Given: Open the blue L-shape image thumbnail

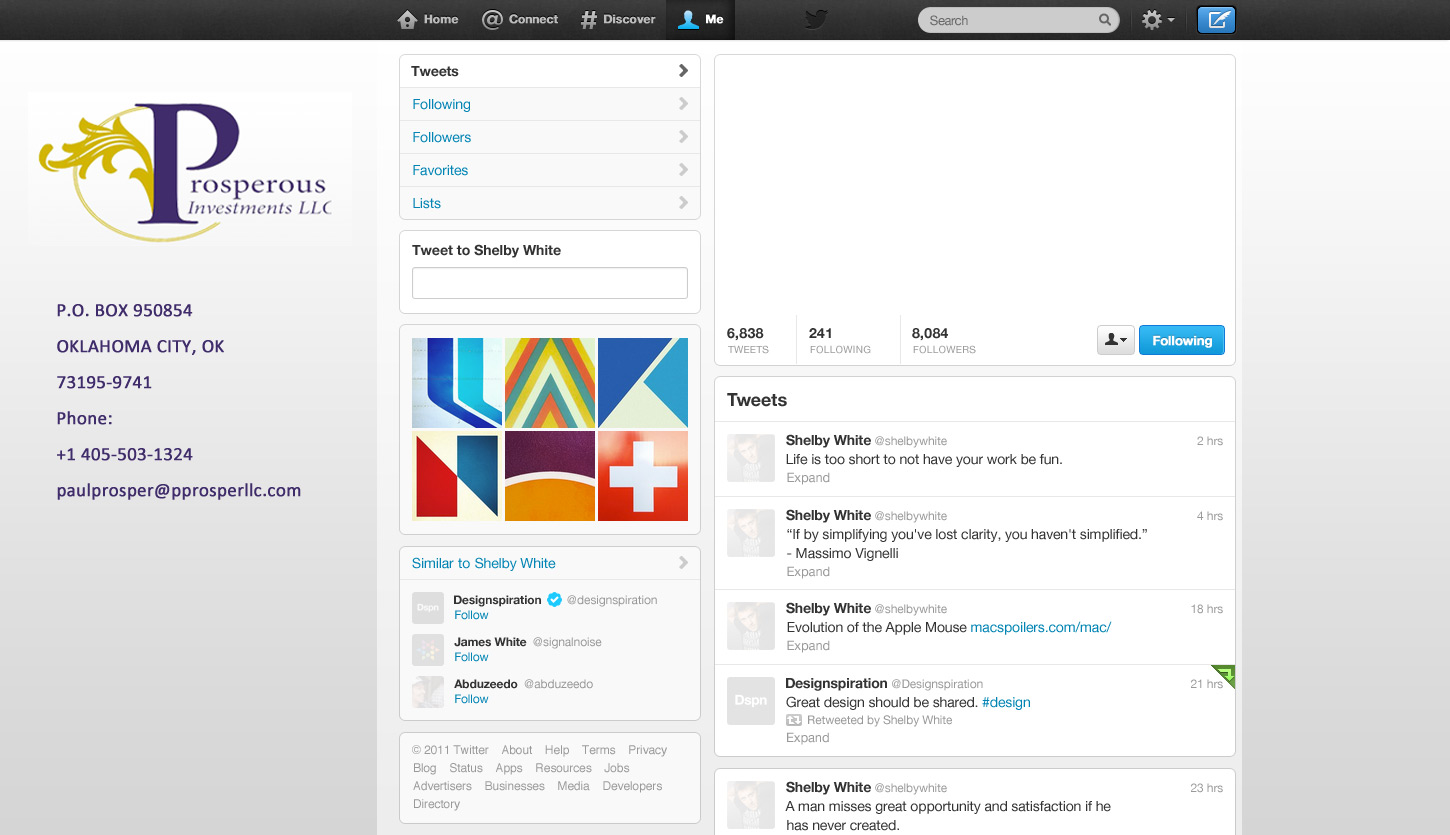Looking at the screenshot, I should point(457,383).
